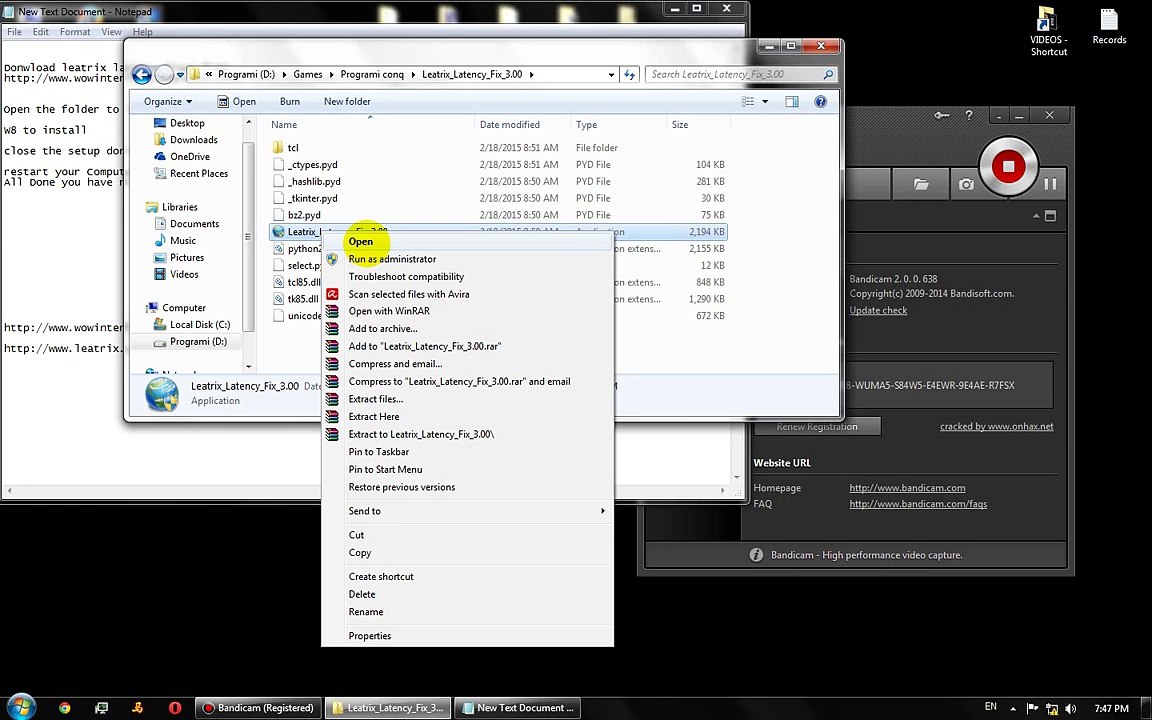Open Format menu in Notepad
This screenshot has height=720, width=1152.
point(75,32)
